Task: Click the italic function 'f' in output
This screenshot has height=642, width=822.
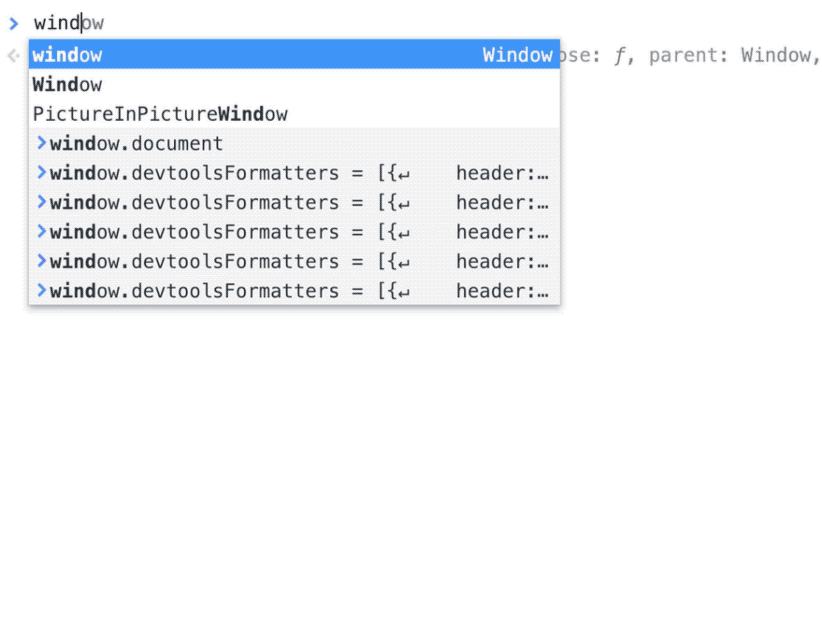Action: pos(618,56)
